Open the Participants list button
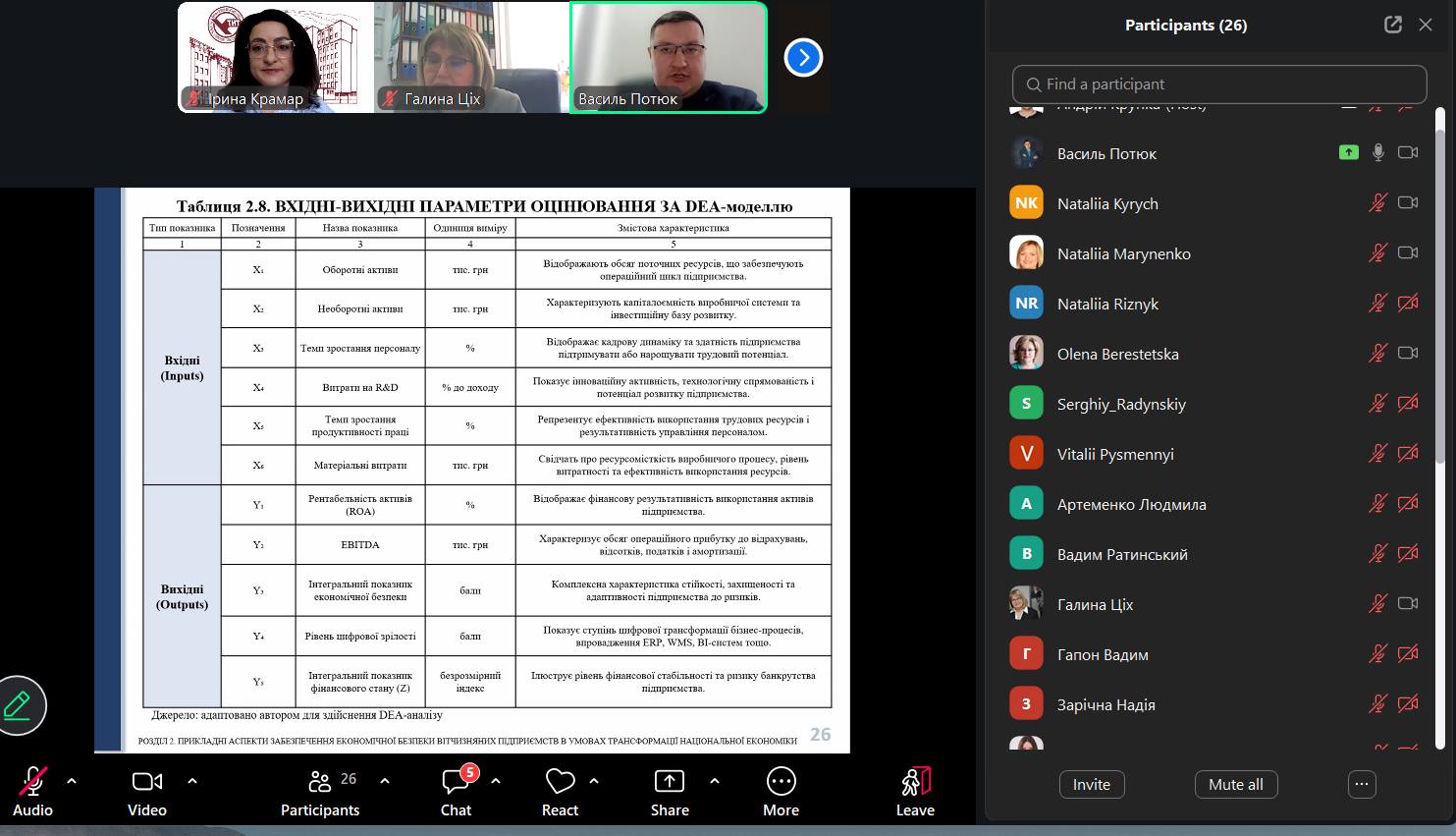Viewport: 1456px width, 836px height. 320,782
